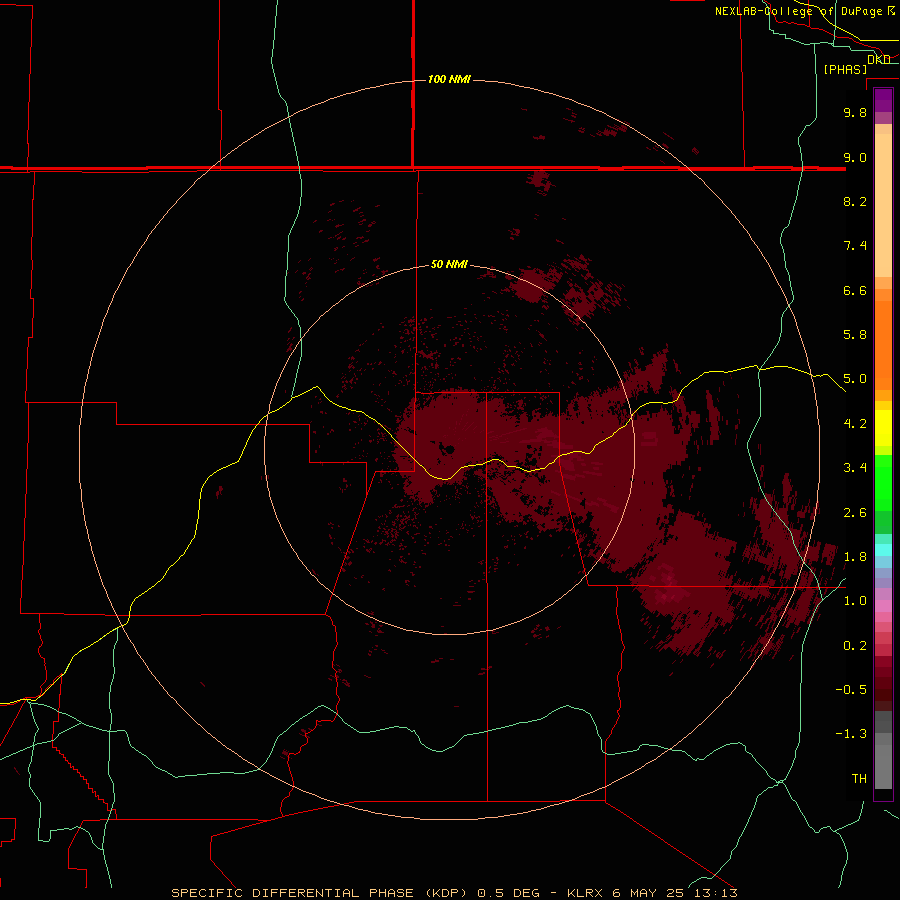Click the 5.8 legend value
This screenshot has height=900, width=900.
(855, 335)
